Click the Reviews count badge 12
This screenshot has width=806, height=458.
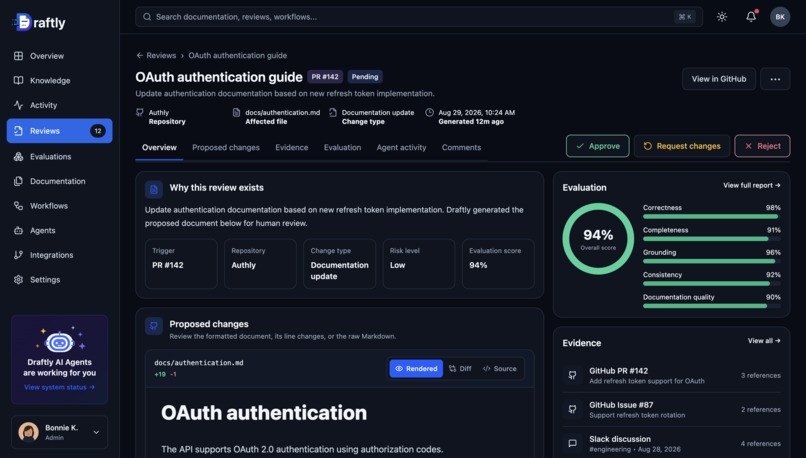pyautogui.click(x=98, y=131)
